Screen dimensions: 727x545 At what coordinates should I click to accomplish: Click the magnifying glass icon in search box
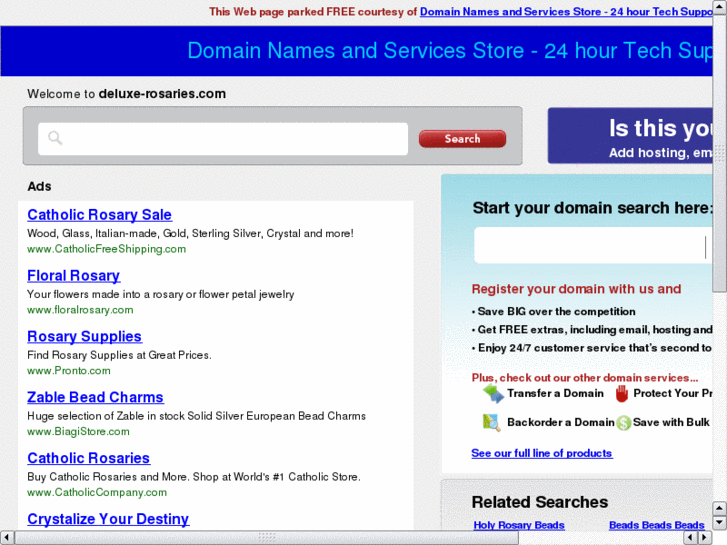(x=55, y=138)
